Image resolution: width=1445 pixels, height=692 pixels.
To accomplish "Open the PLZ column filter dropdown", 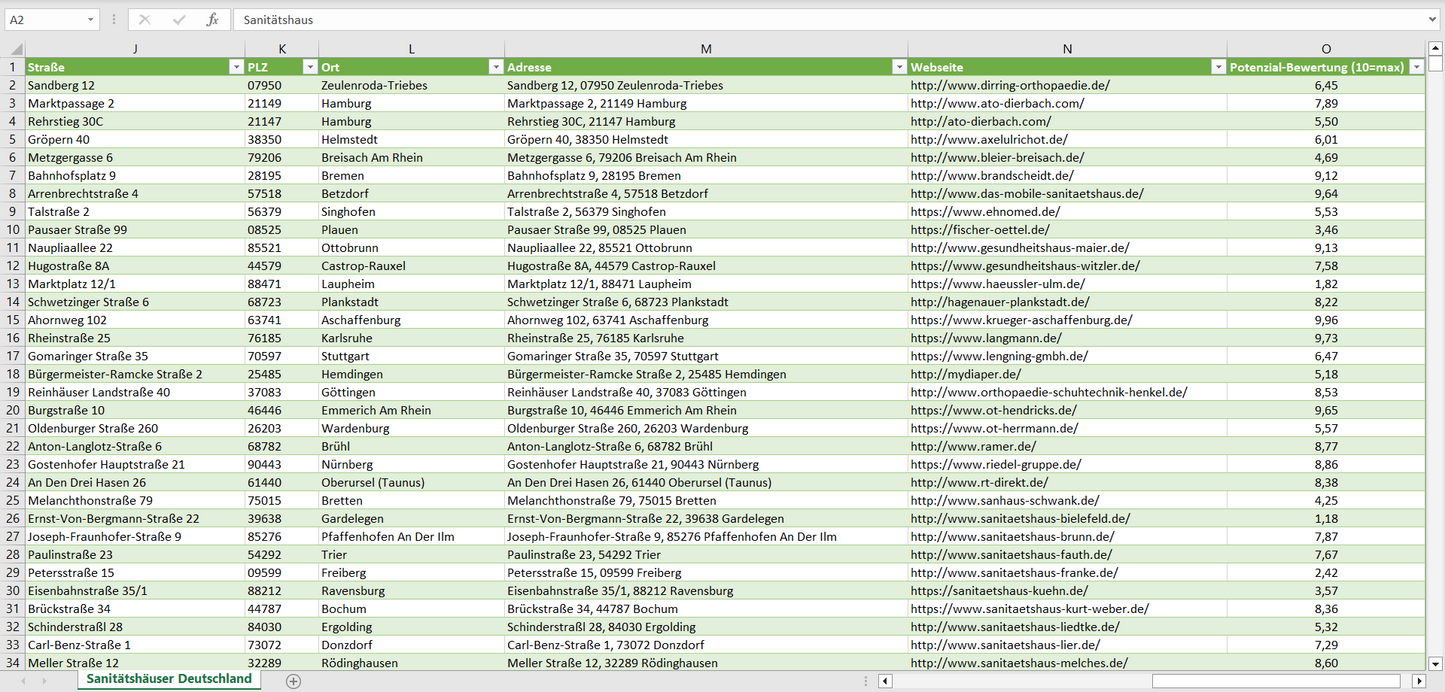I will click(308, 67).
